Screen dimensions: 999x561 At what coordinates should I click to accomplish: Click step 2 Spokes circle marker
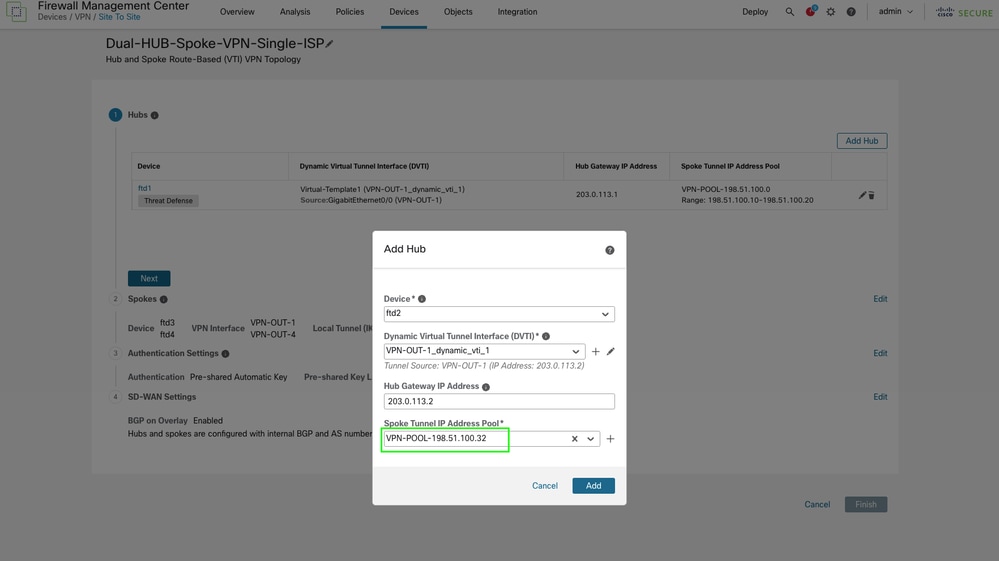[115, 299]
